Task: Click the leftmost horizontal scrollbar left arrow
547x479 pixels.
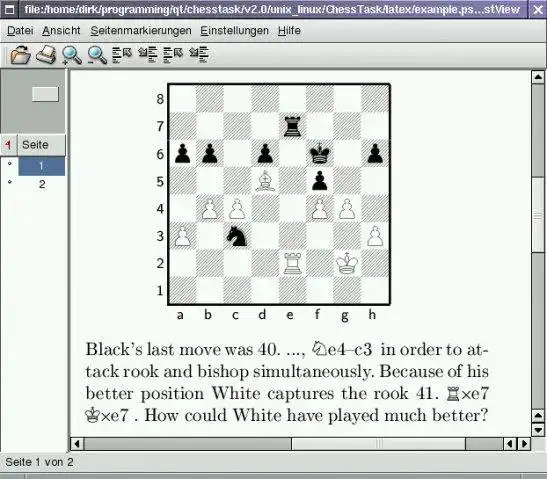Action: click(x=77, y=444)
